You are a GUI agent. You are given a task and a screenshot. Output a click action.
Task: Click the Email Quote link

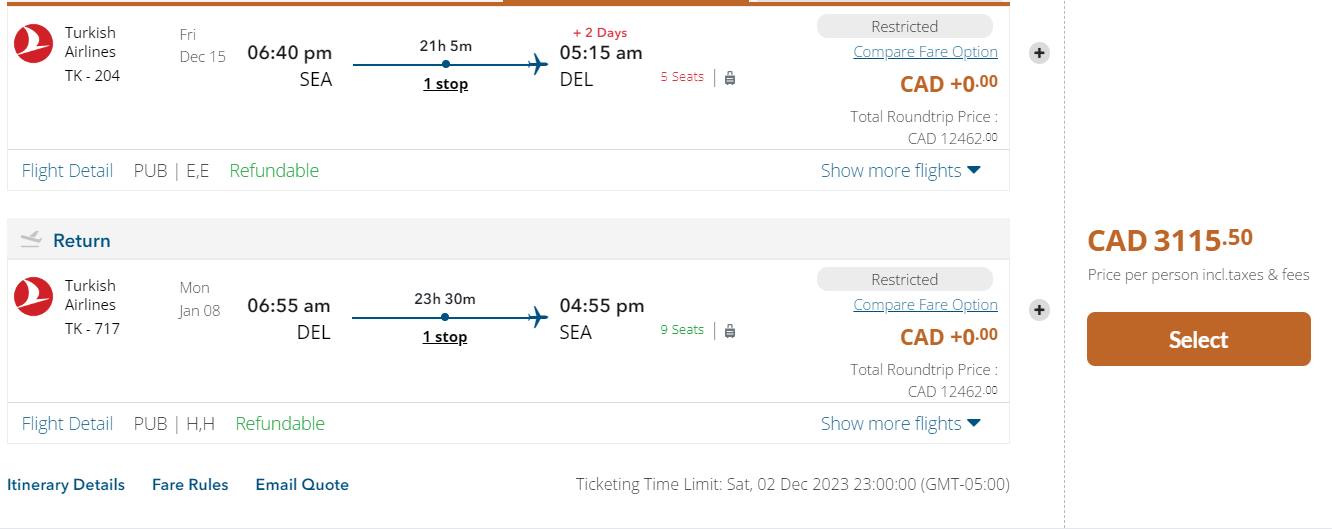pyautogui.click(x=302, y=485)
